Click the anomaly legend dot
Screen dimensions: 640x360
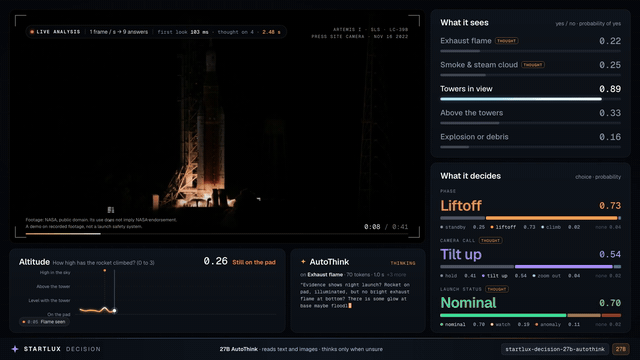(537, 324)
